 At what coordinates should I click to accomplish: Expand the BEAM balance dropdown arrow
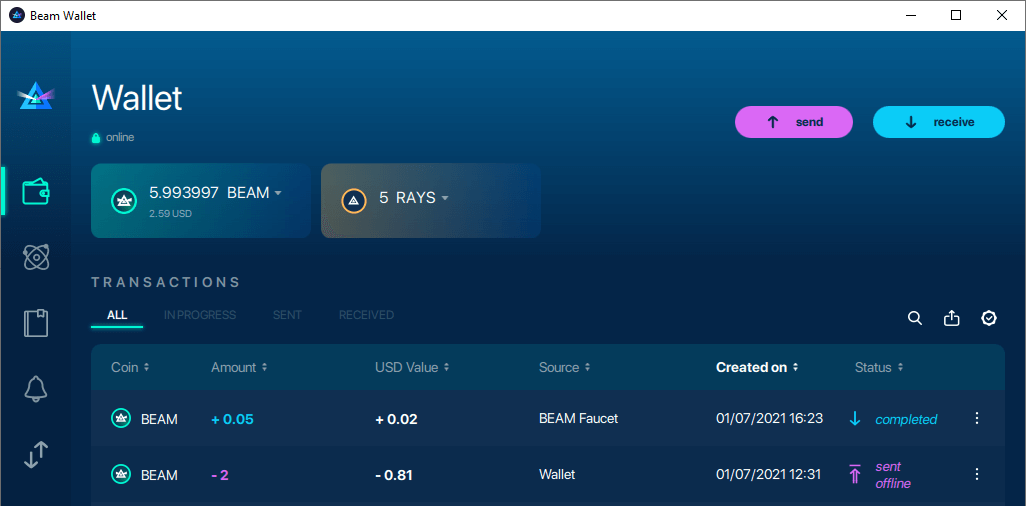(277, 193)
